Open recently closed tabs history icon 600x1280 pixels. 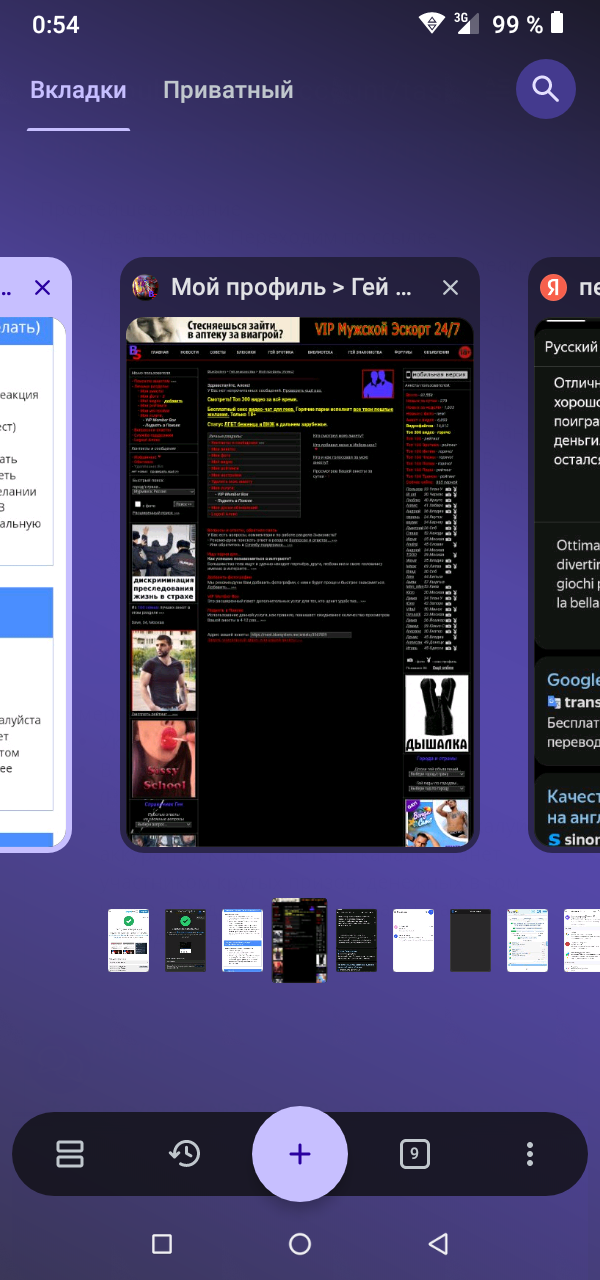[184, 1154]
